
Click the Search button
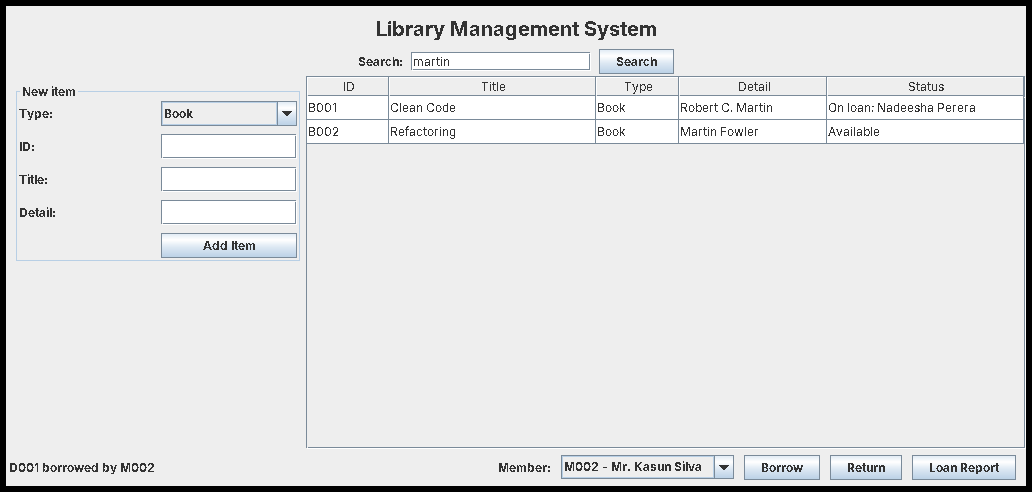tap(636, 61)
